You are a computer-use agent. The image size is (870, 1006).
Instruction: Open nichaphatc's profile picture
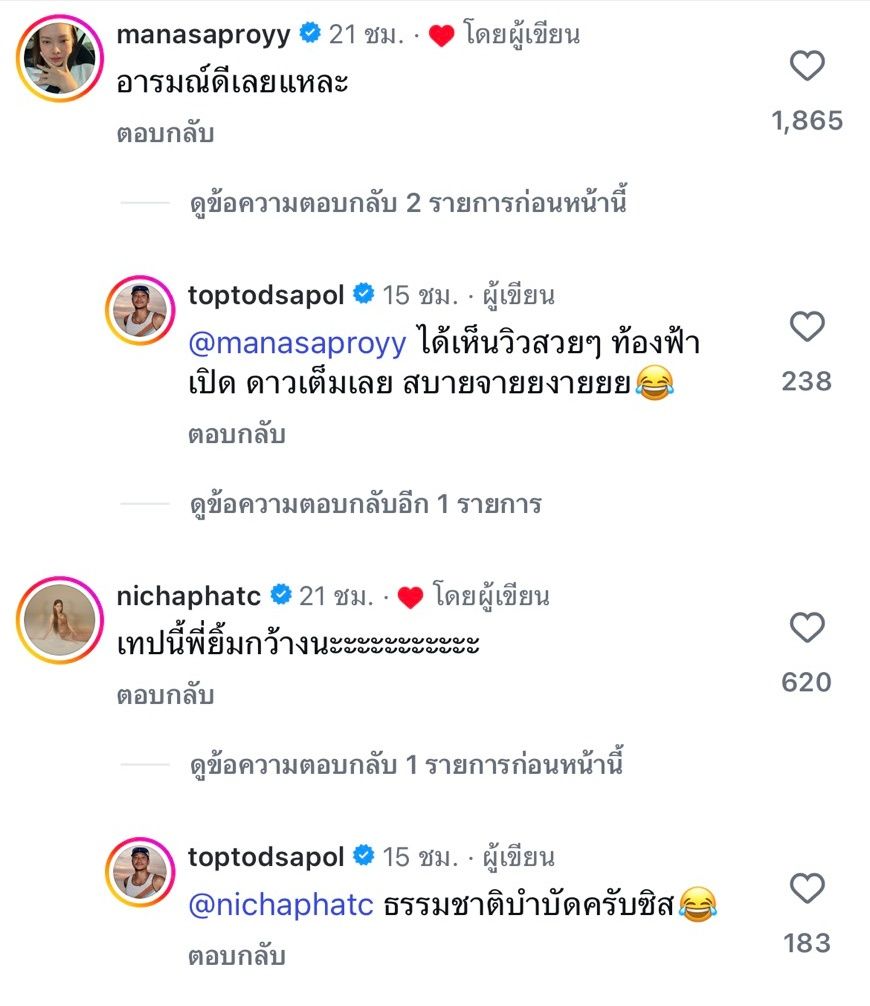(x=58, y=620)
